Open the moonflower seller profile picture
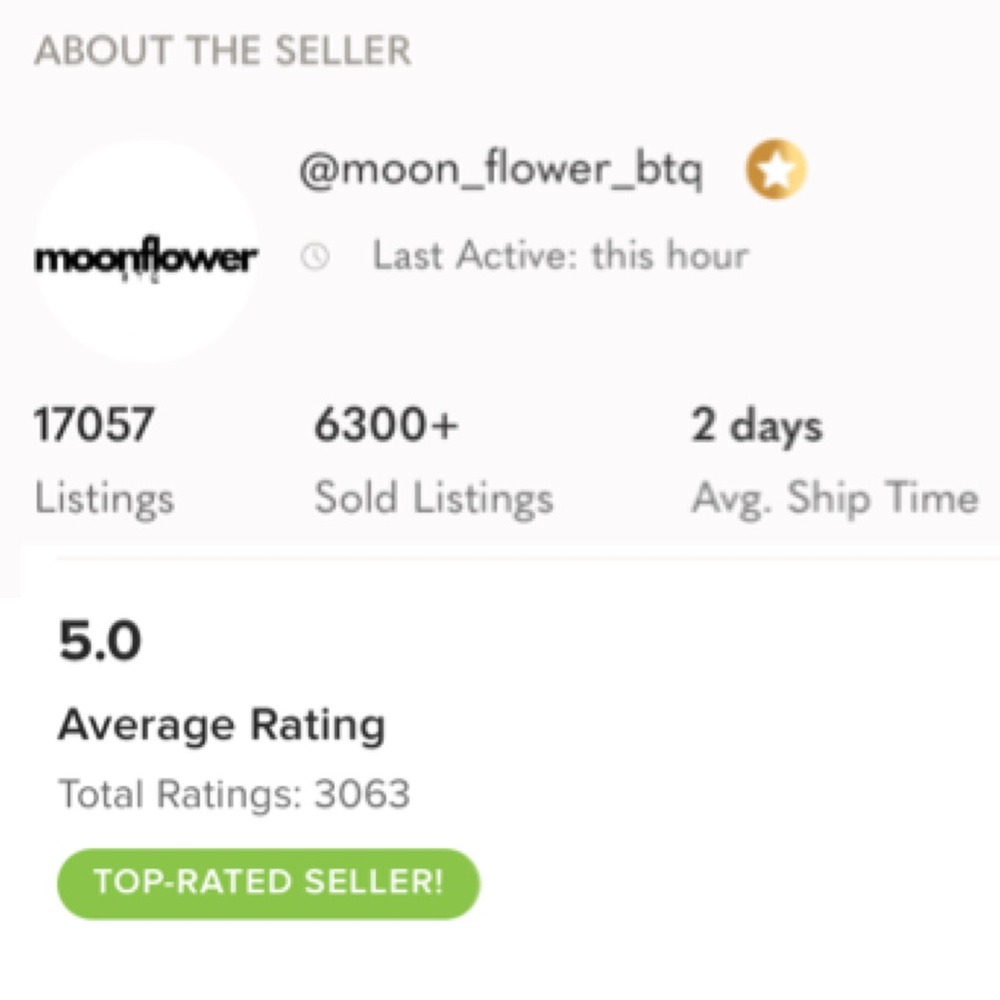The image size is (1000, 1000). (146, 251)
